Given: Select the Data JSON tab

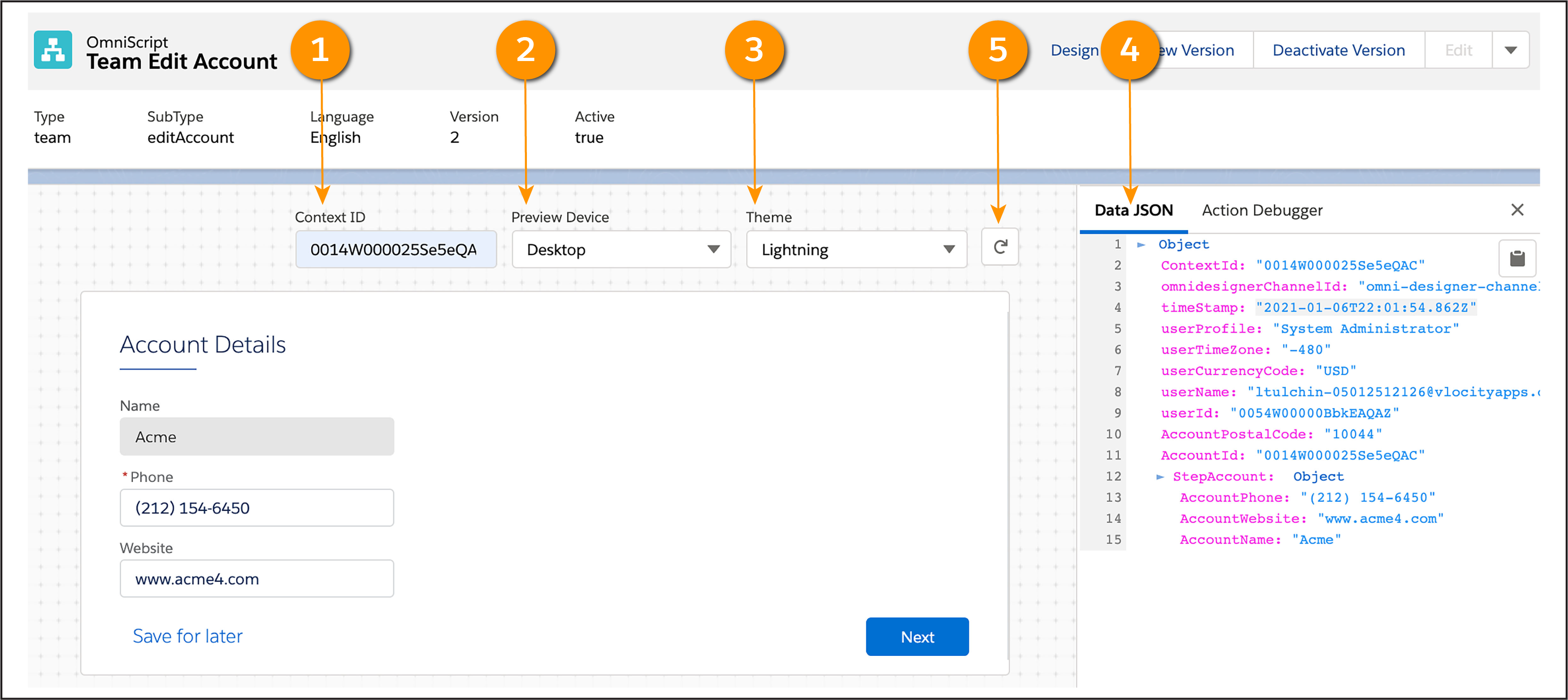Looking at the screenshot, I should click(1134, 211).
